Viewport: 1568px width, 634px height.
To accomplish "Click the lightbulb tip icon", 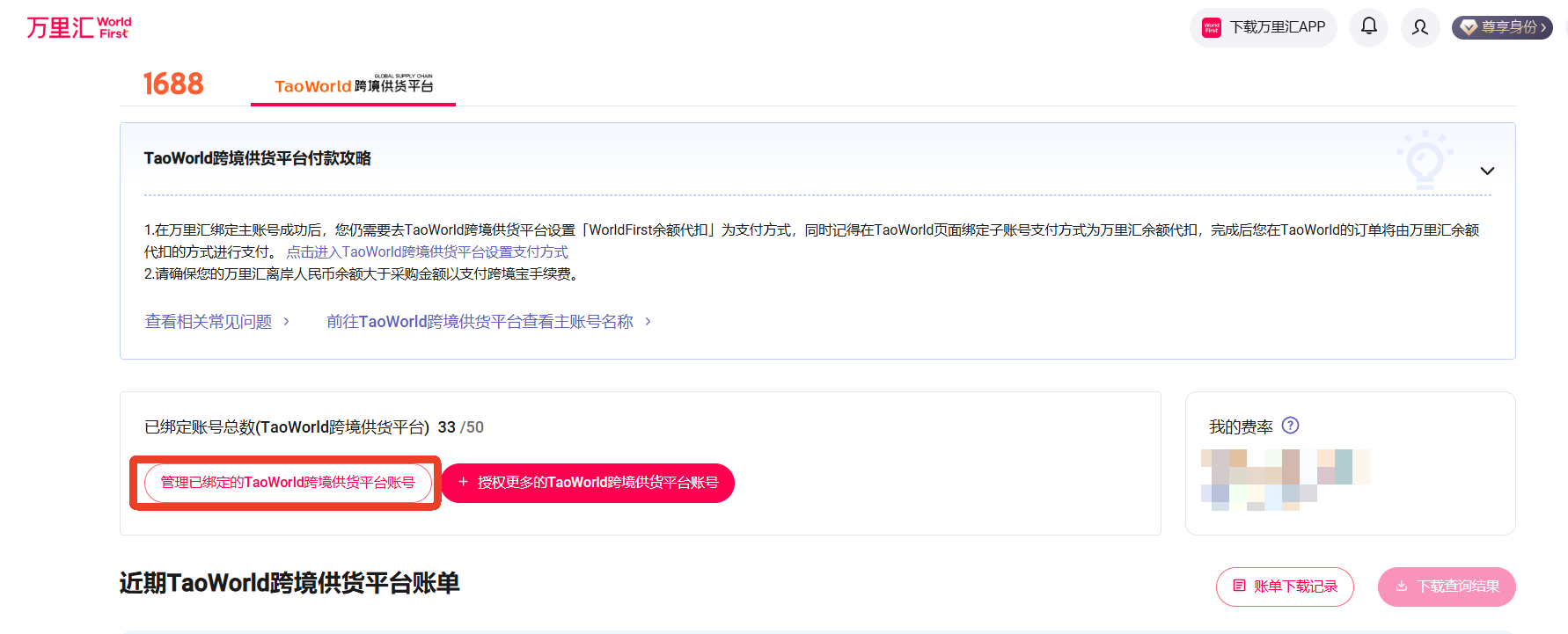I will [x=1425, y=160].
